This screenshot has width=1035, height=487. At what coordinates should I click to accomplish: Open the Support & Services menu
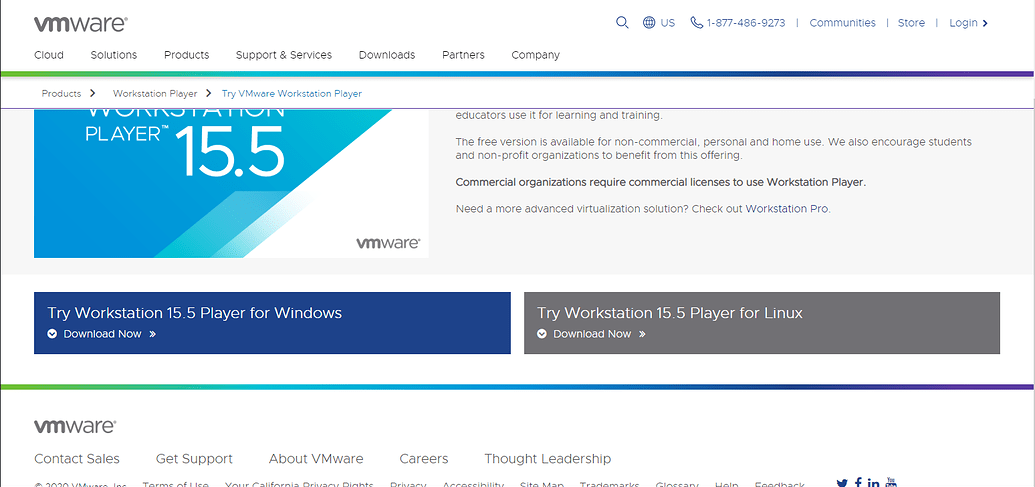(283, 55)
